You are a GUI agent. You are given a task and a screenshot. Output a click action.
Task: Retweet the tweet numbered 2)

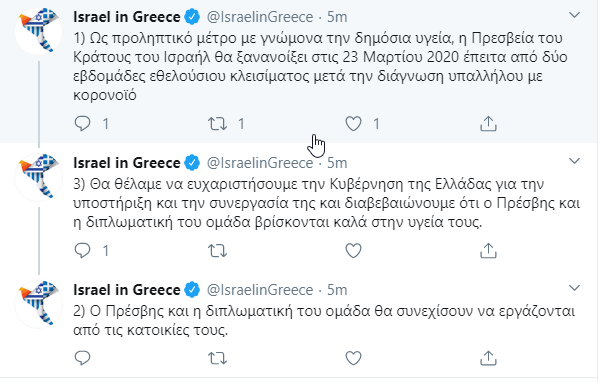click(x=217, y=358)
